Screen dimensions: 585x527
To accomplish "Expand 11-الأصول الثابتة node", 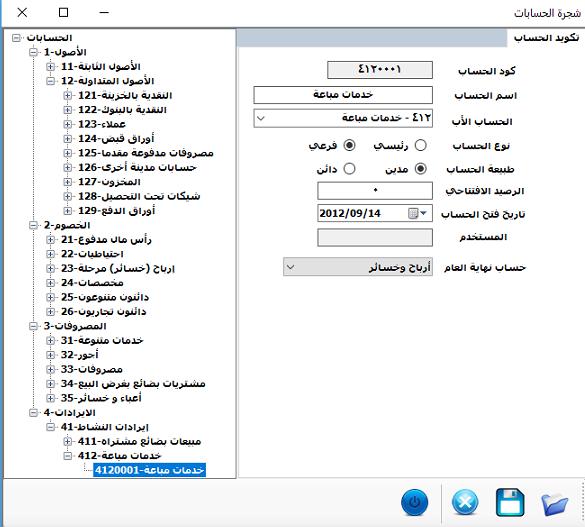I will pos(50,66).
